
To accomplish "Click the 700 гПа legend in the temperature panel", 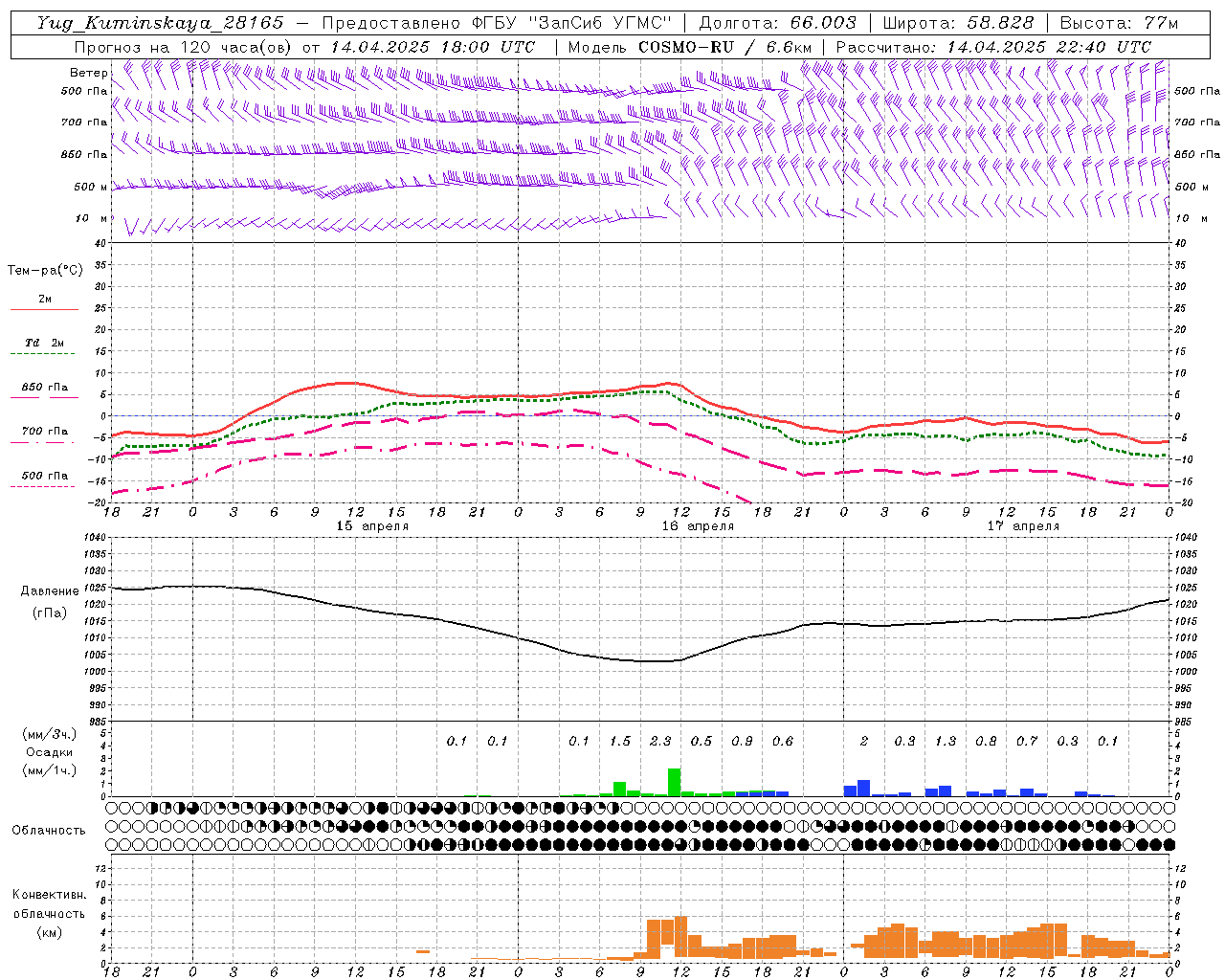I will pos(45,432).
